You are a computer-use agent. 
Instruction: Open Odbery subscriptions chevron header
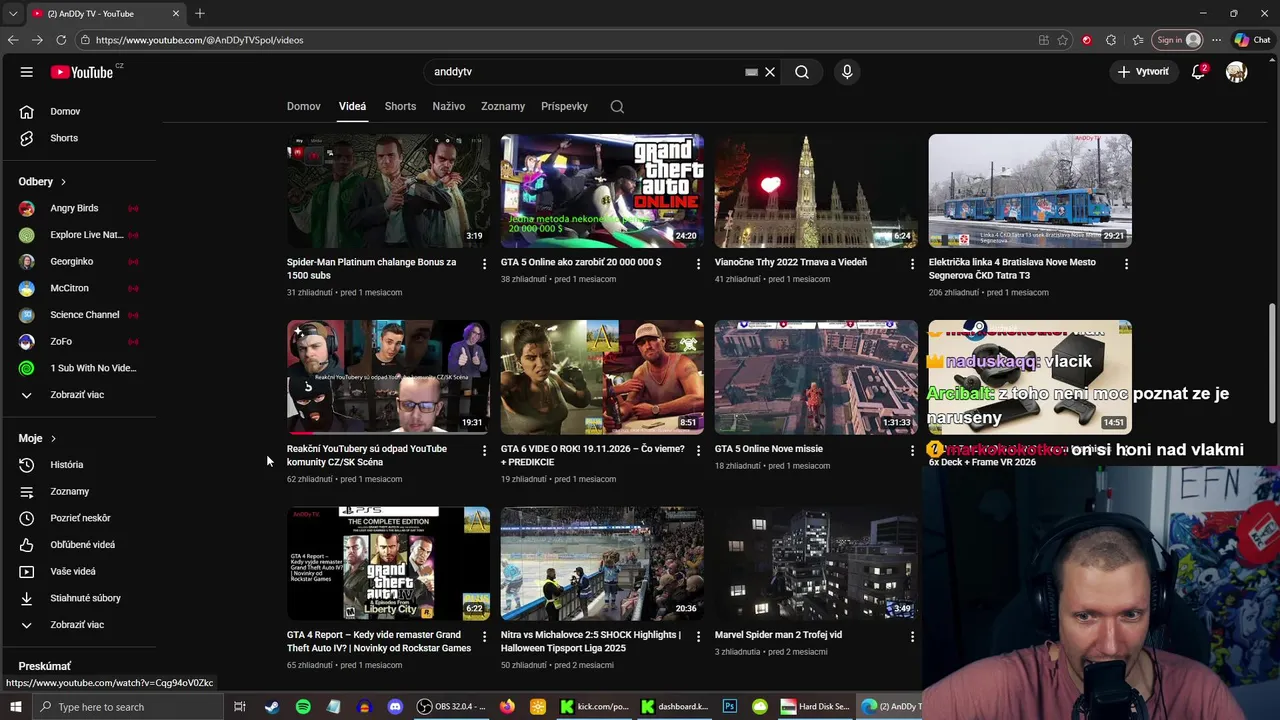point(42,182)
